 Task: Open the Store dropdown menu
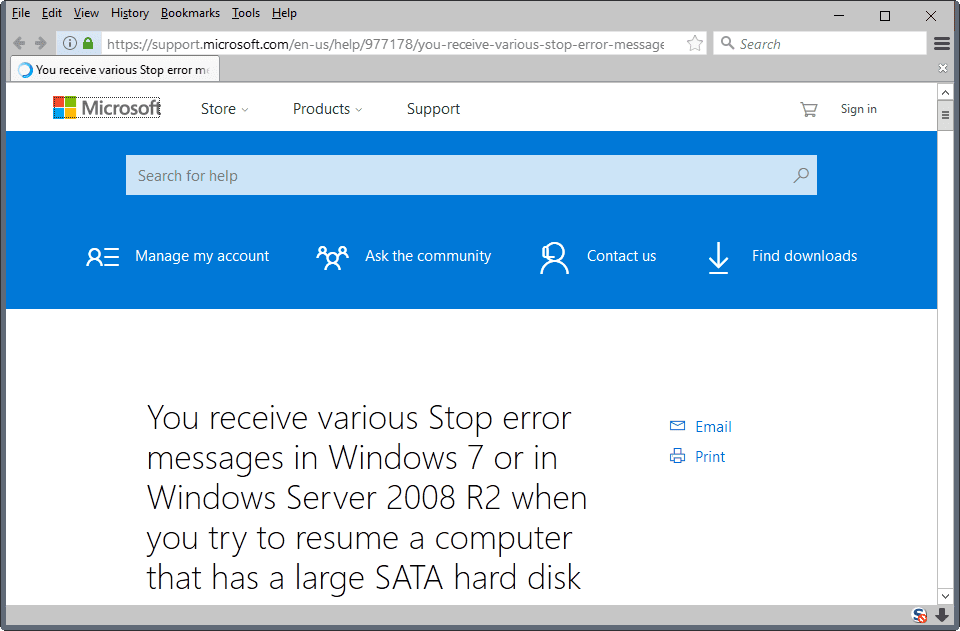(224, 108)
